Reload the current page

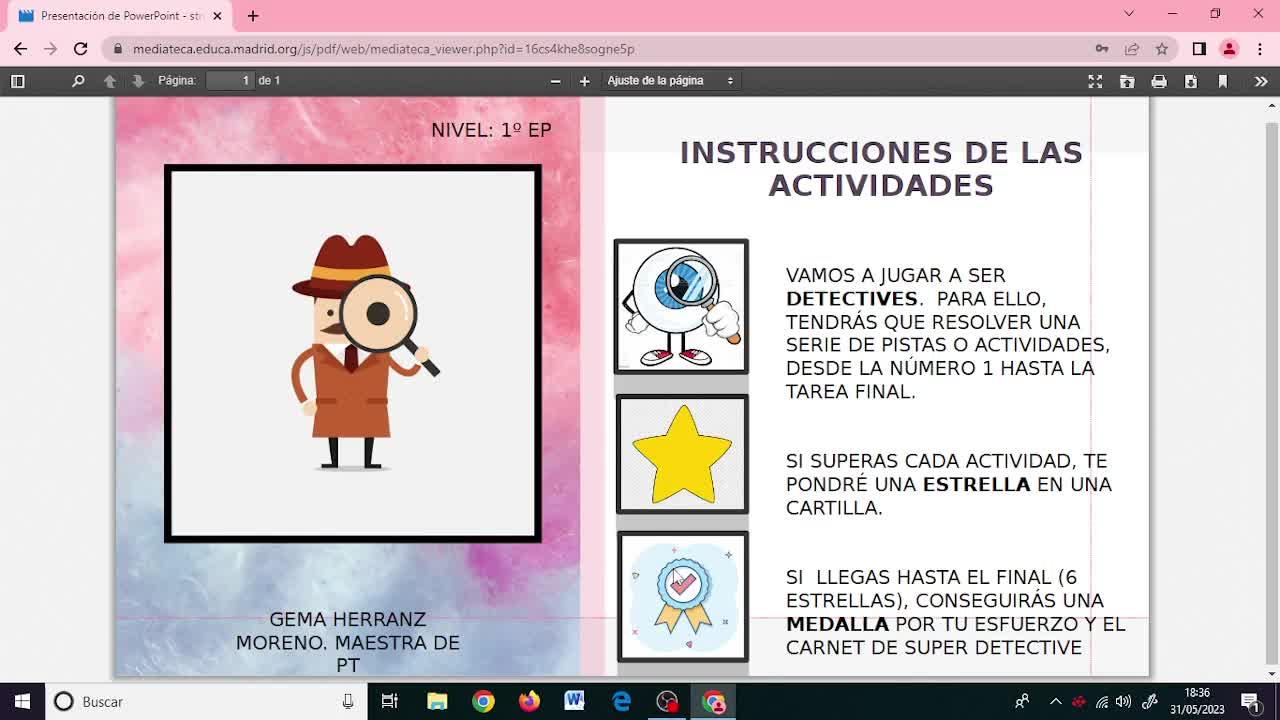pyautogui.click(x=81, y=49)
